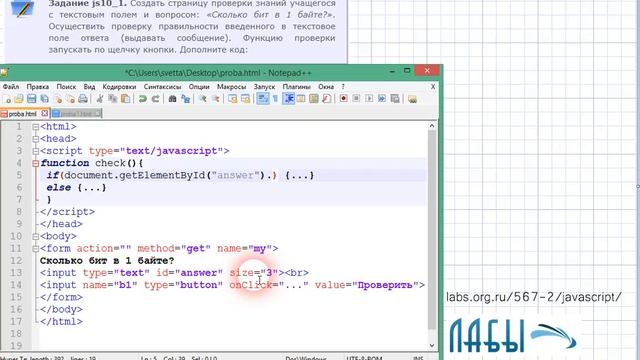Cut selection with the scissors icon
The image size is (640, 360).
tap(100, 99)
